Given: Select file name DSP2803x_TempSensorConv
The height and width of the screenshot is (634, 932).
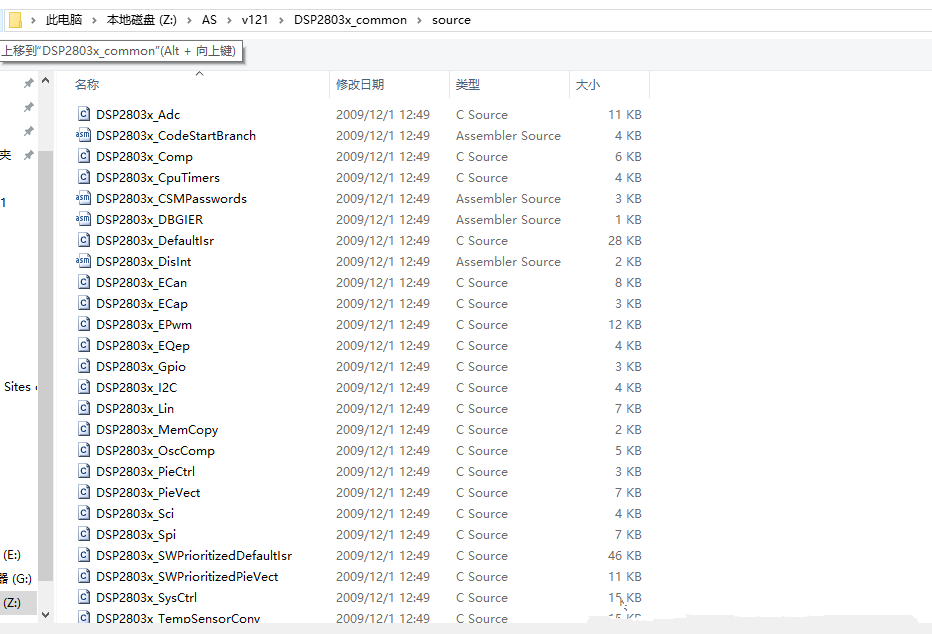Looking at the screenshot, I should (178, 618).
